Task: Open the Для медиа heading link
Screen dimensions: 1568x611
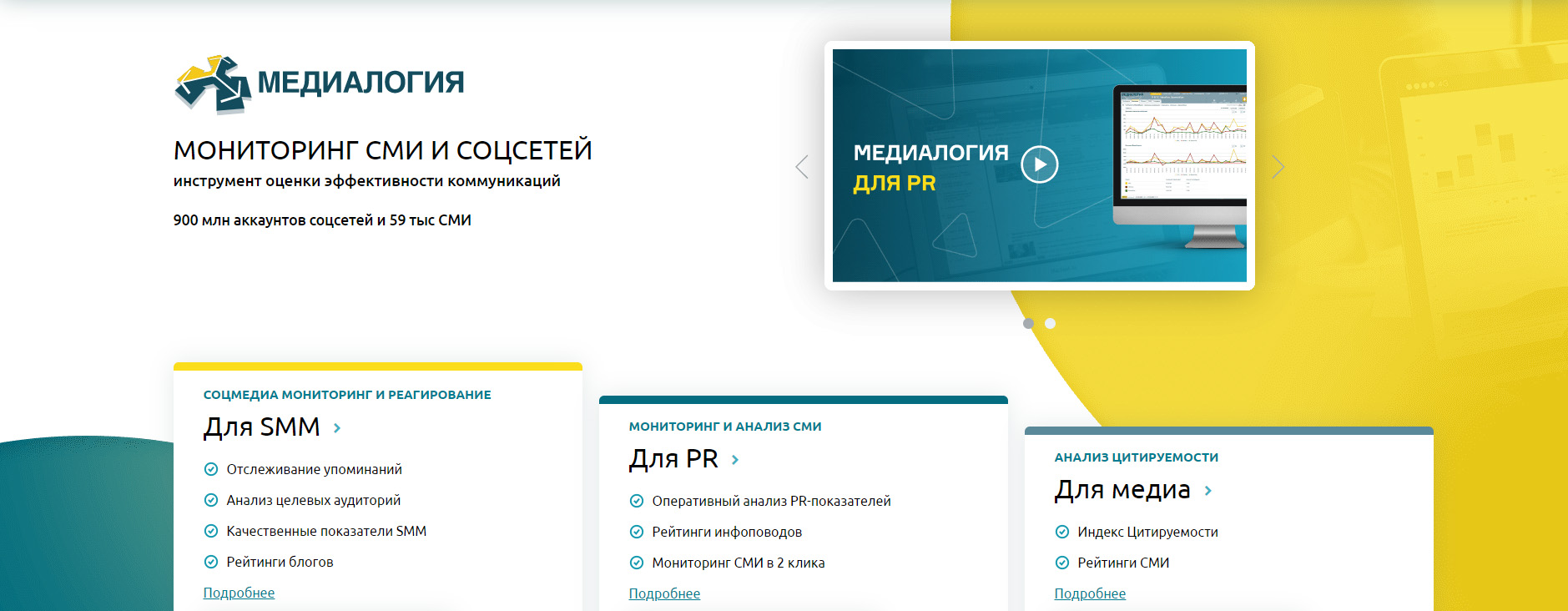Action: [x=1122, y=489]
